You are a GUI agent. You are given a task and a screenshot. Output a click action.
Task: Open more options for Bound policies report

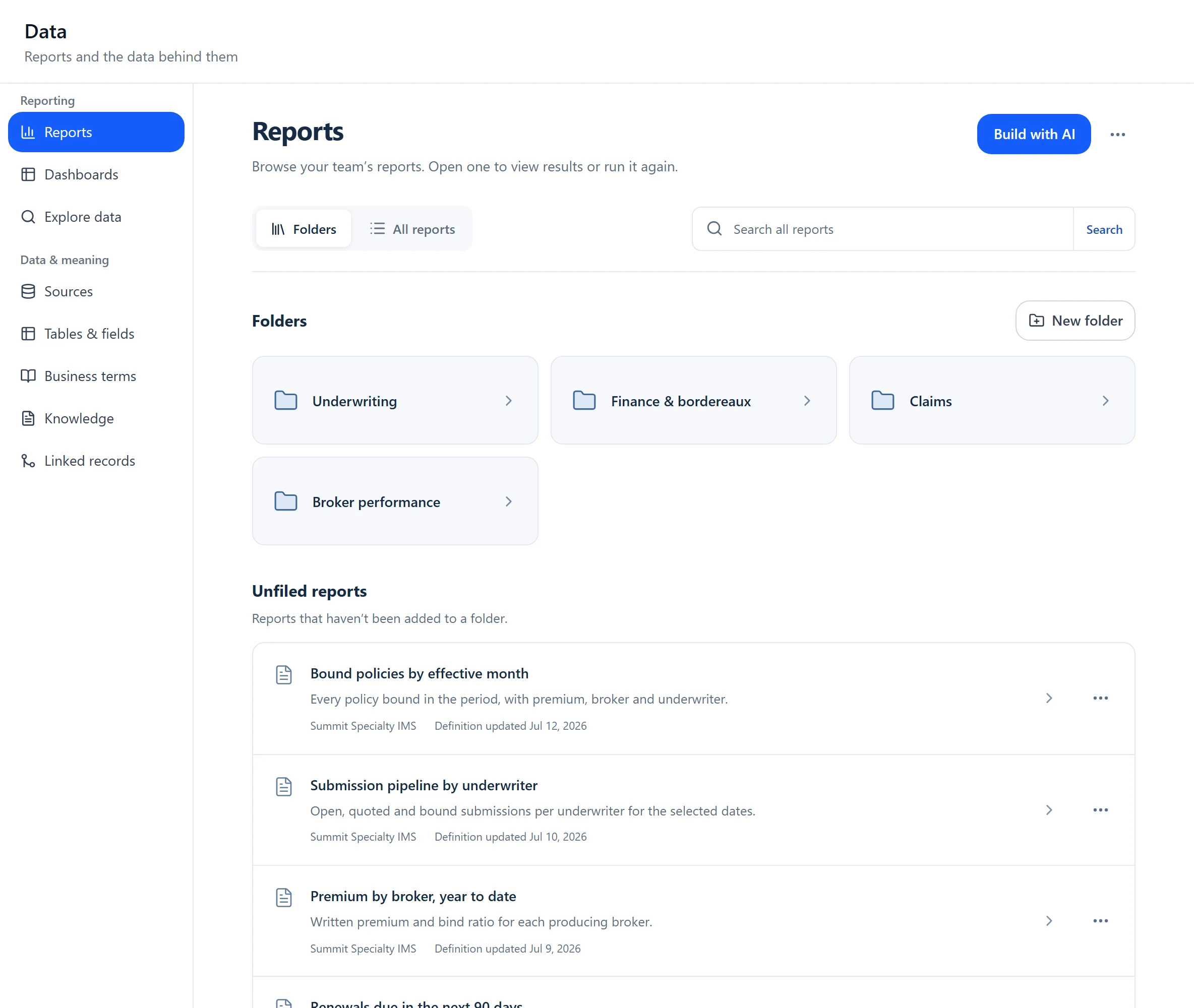tap(1100, 698)
